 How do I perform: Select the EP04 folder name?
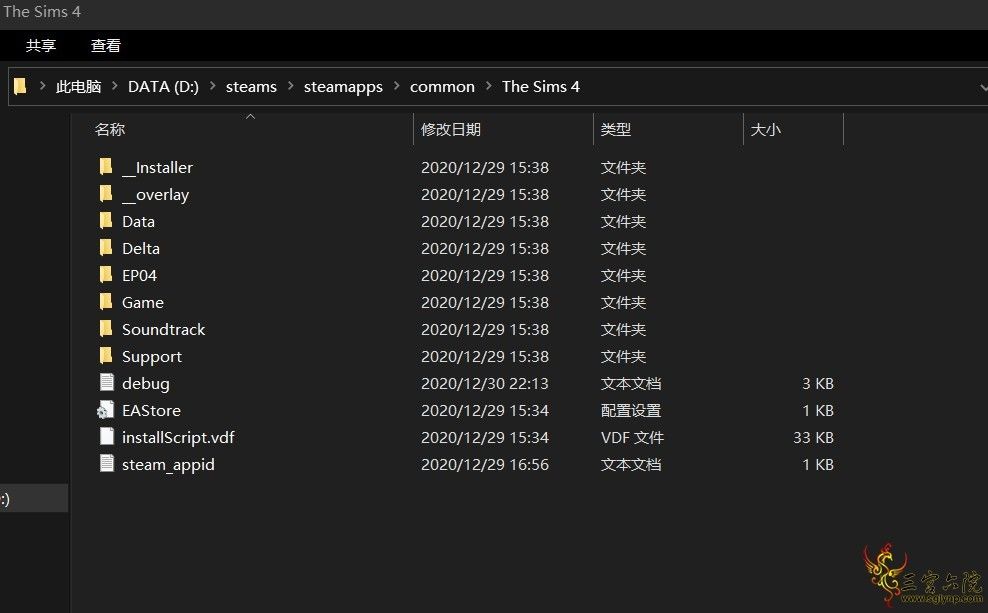tap(139, 275)
